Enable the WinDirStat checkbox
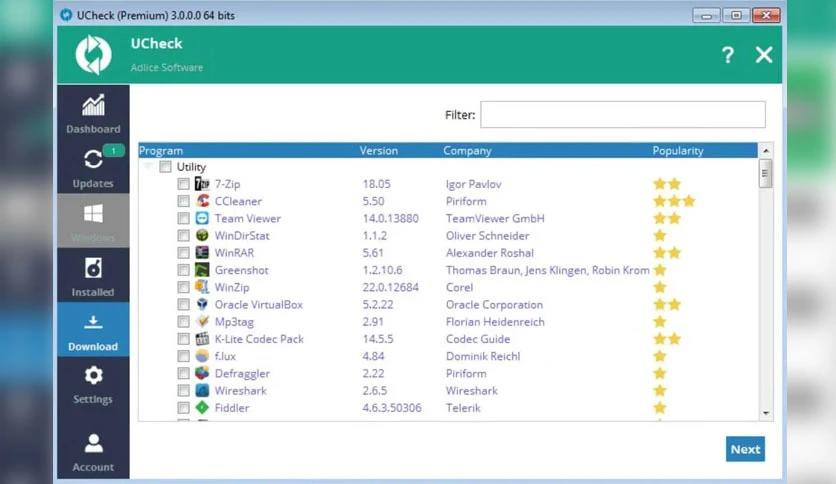The image size is (836, 484). click(183, 236)
